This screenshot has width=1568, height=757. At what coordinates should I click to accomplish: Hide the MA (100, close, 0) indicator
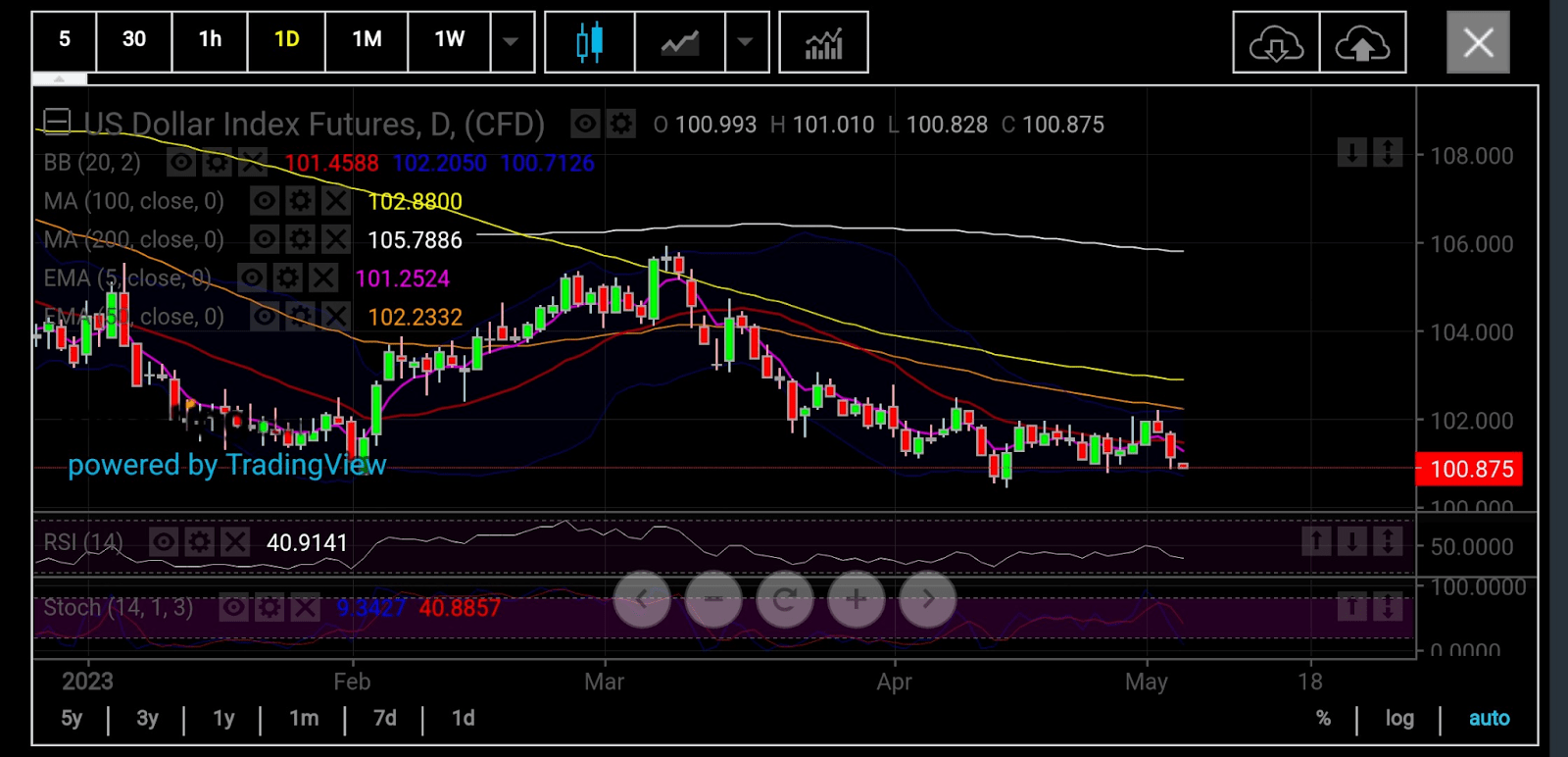pyautogui.click(x=265, y=201)
